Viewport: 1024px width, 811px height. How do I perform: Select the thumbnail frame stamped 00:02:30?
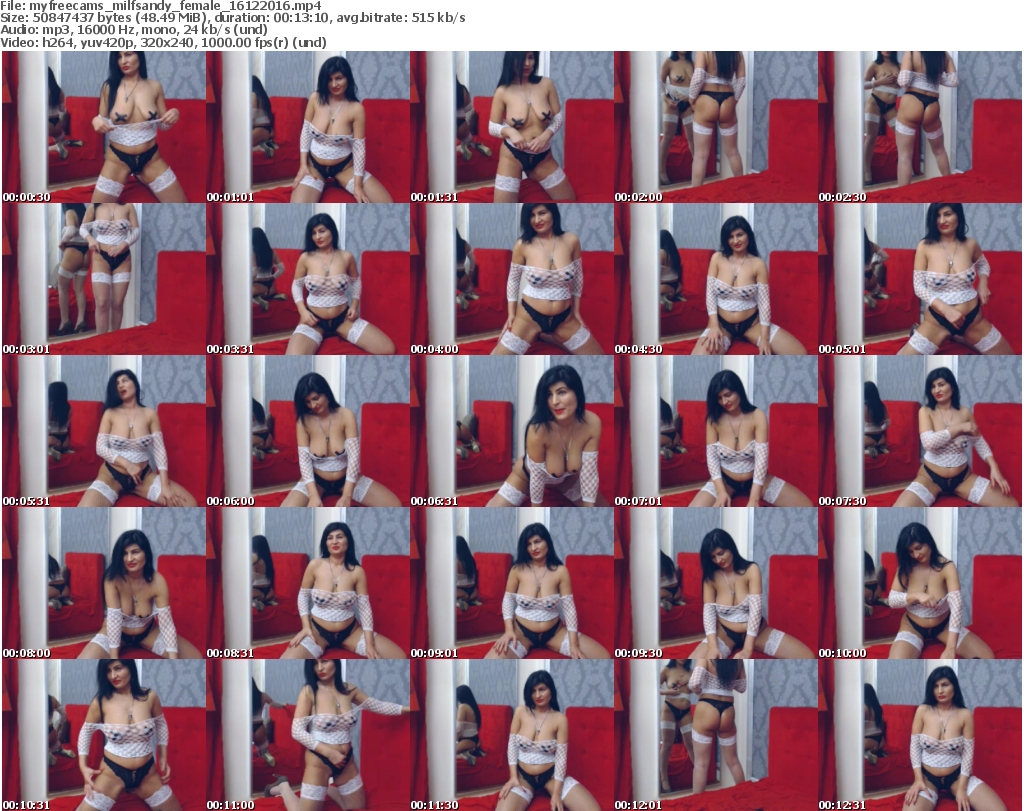click(x=920, y=127)
